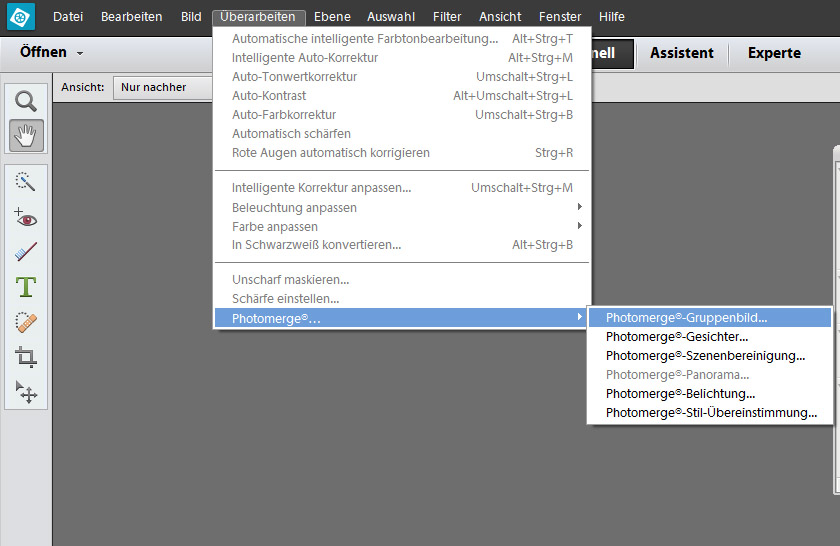Select the Move tool

(x=26, y=392)
